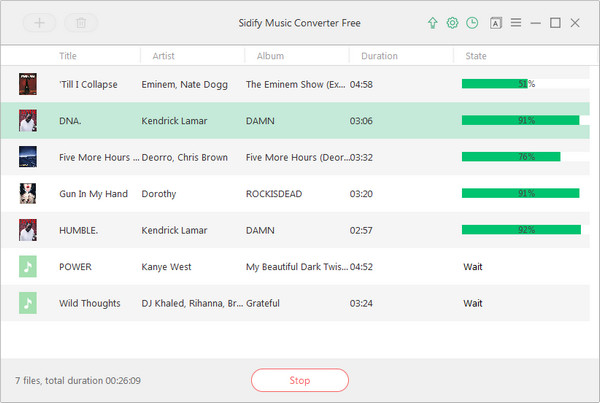
Task: Click the POWER music note icon
Action: 28,266
